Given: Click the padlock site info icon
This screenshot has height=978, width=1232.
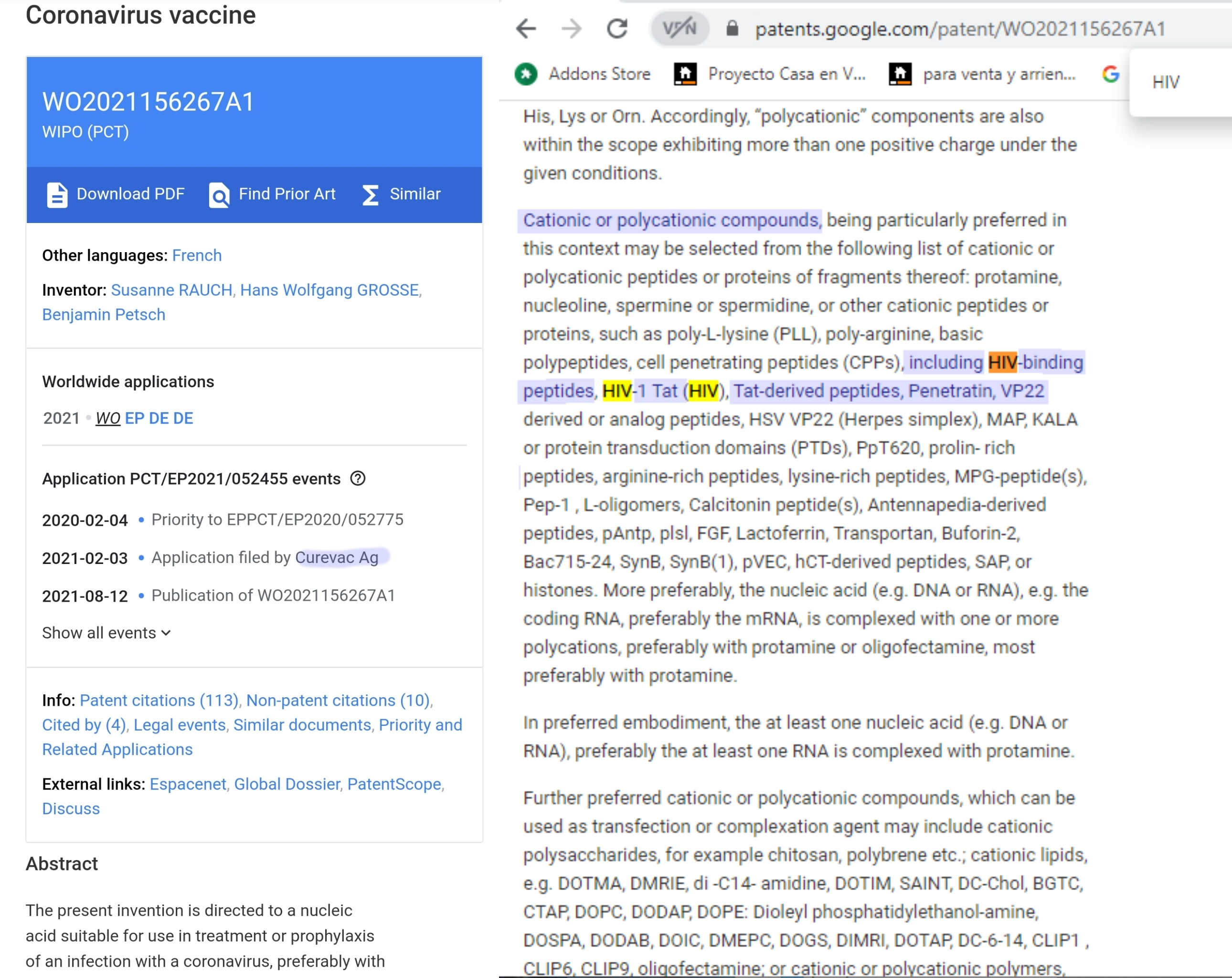Looking at the screenshot, I should (732, 28).
